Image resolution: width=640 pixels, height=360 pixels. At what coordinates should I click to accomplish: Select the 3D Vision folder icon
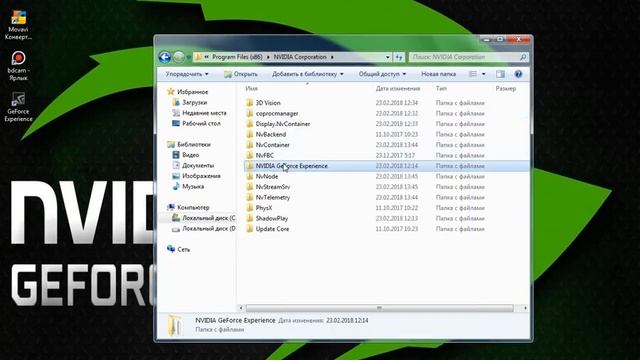(x=249, y=102)
